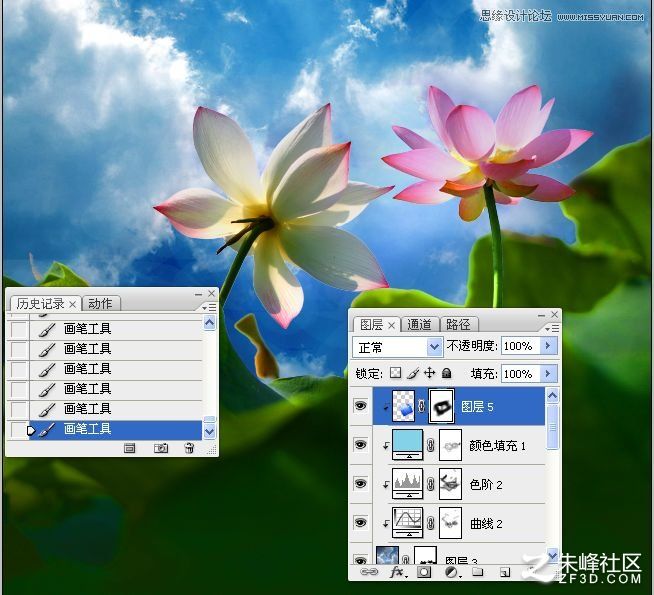Click the 不透明度 100% field
This screenshot has height=595, width=654.
click(521, 346)
